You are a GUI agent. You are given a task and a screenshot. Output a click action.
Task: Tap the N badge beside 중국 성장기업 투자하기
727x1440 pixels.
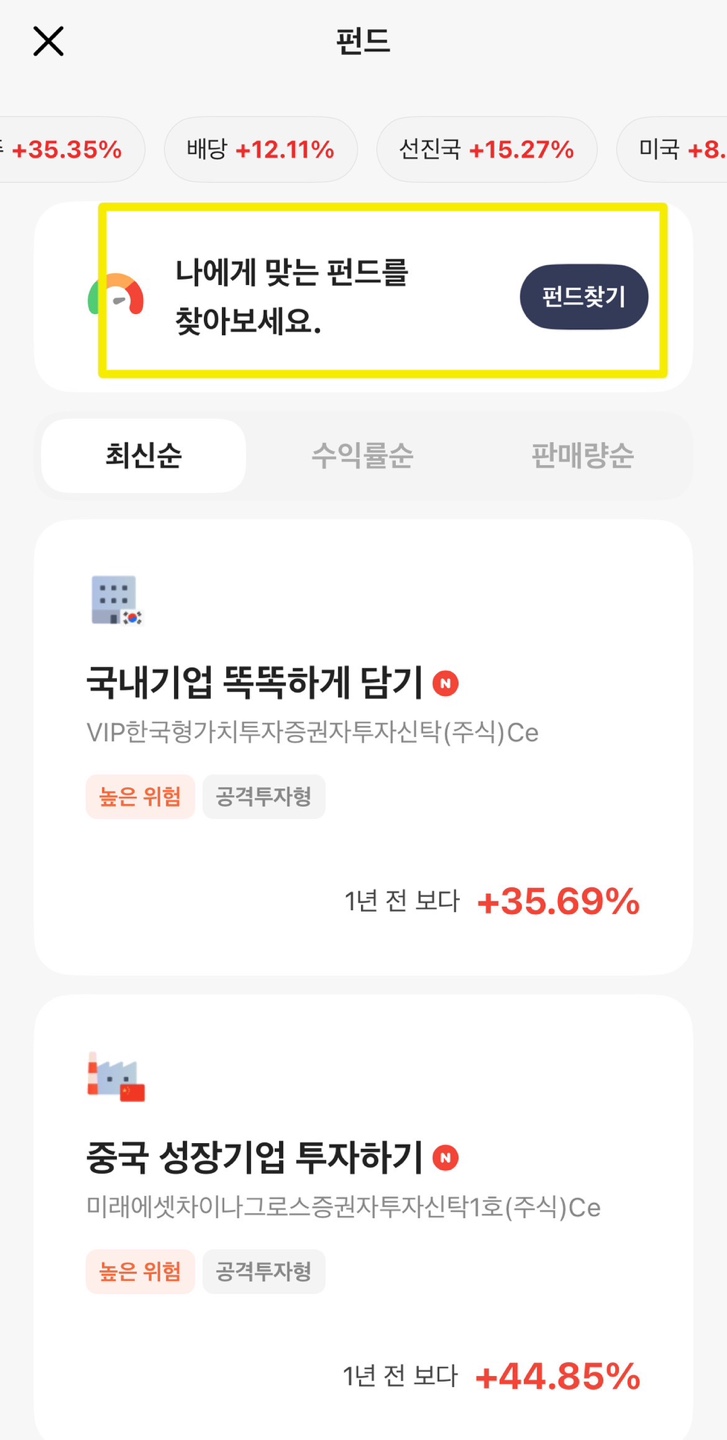(x=446, y=1158)
